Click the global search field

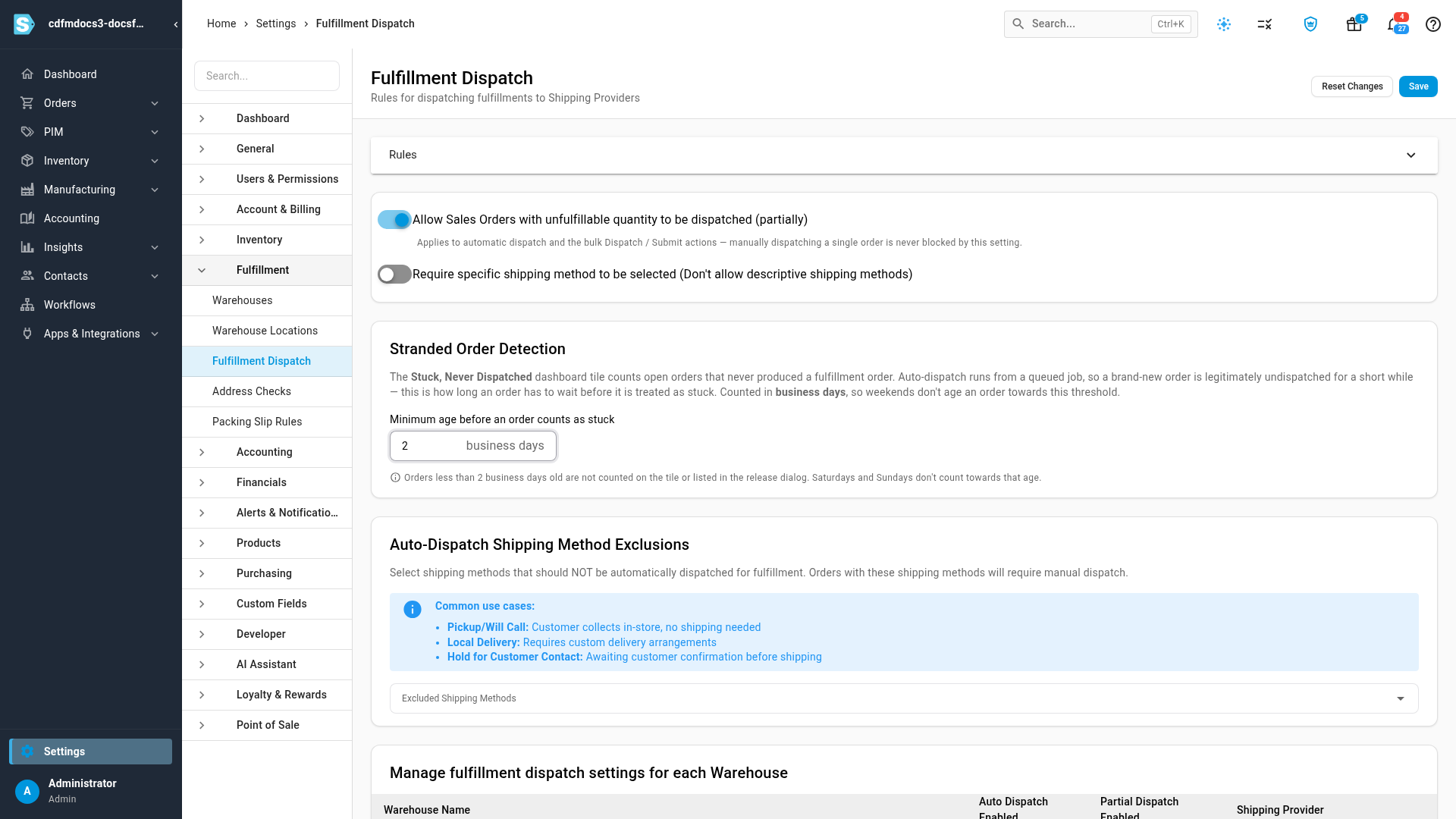click(x=1101, y=24)
